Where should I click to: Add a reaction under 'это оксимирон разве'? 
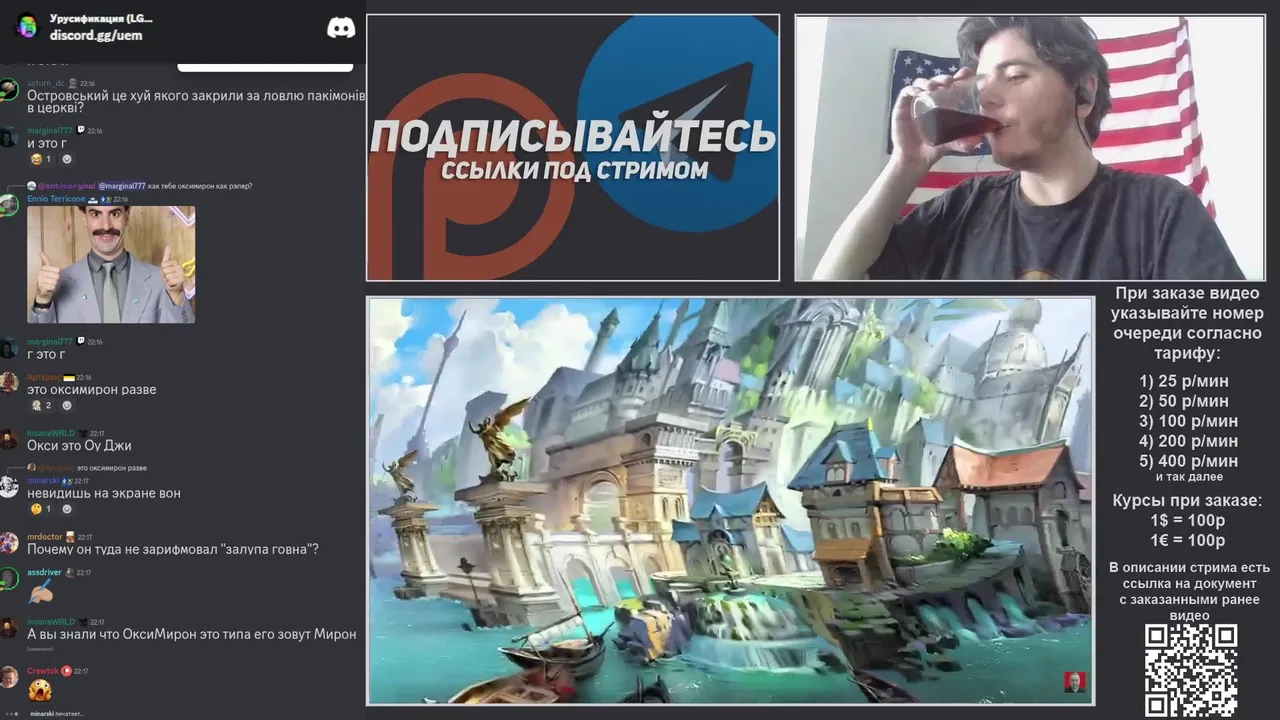click(x=67, y=405)
